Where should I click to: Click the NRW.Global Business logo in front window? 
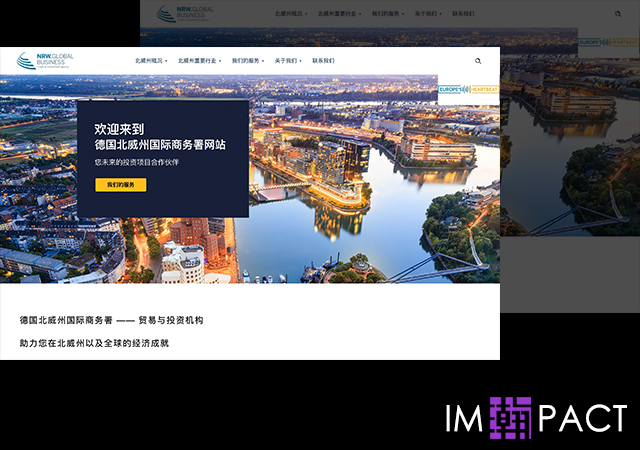45,60
